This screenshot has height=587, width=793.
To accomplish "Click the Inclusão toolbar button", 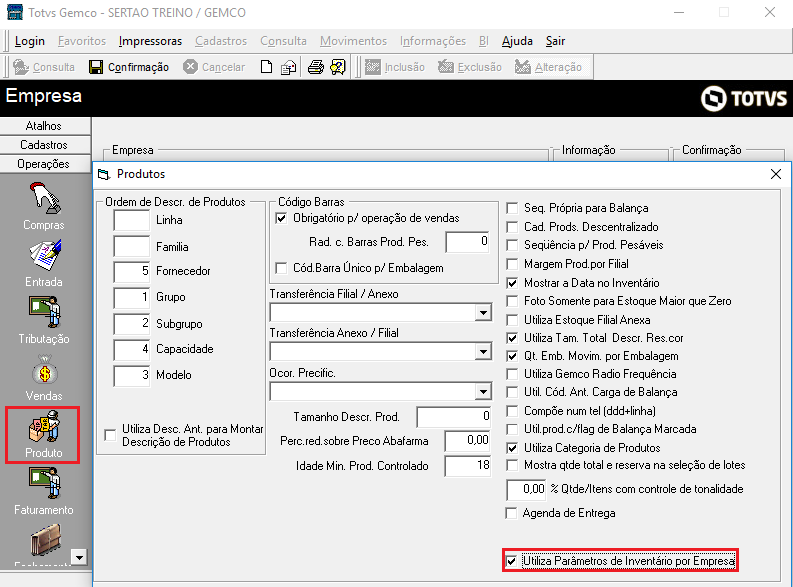I will pos(394,67).
